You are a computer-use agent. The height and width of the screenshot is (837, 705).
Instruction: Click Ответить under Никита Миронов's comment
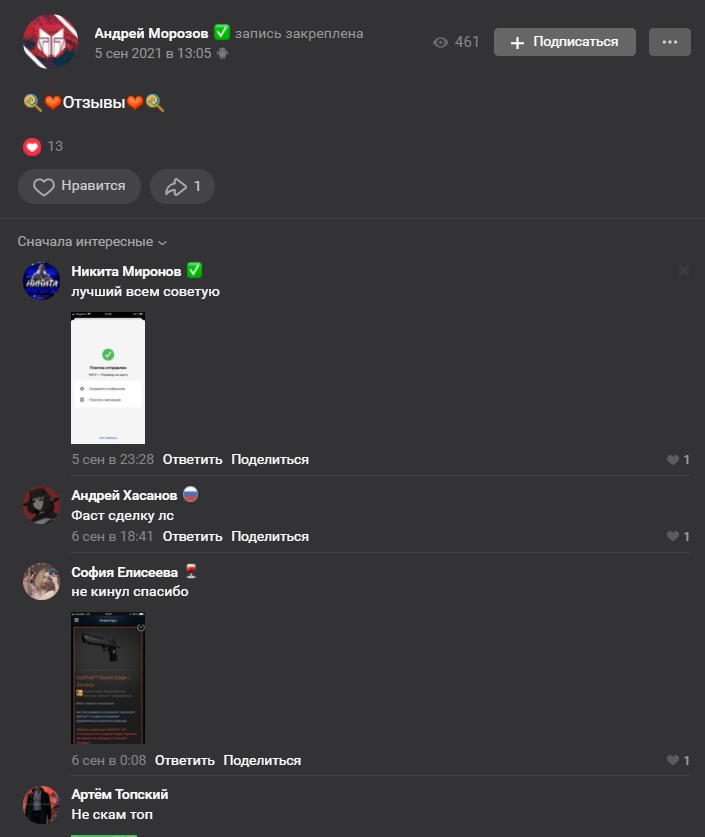[192, 460]
